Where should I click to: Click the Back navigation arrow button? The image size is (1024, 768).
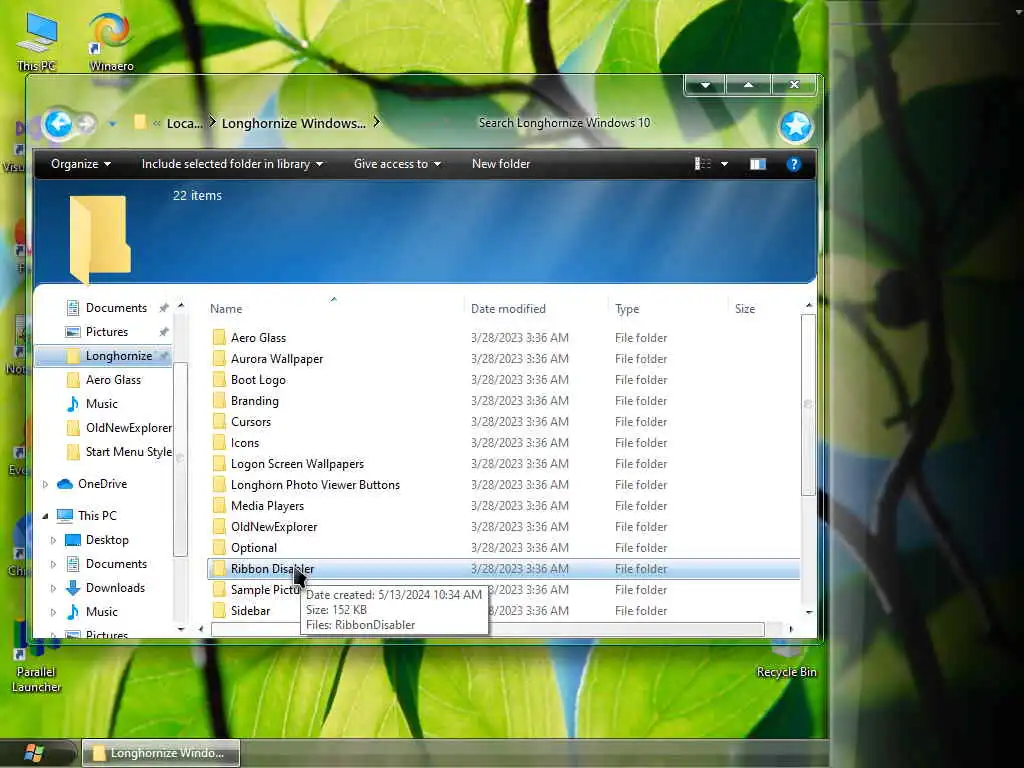pyautogui.click(x=58, y=123)
